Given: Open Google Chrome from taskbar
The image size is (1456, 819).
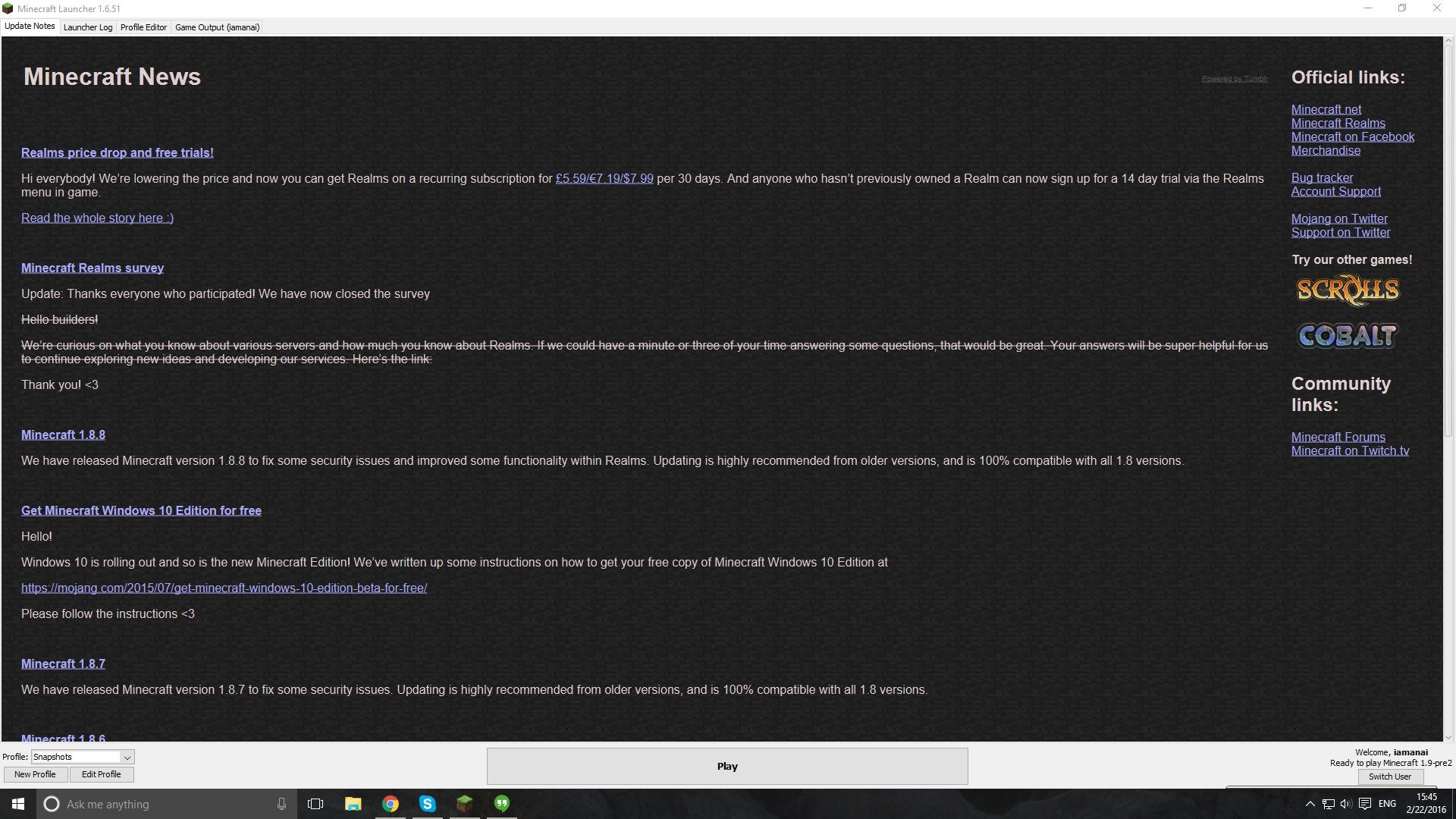Looking at the screenshot, I should [391, 804].
